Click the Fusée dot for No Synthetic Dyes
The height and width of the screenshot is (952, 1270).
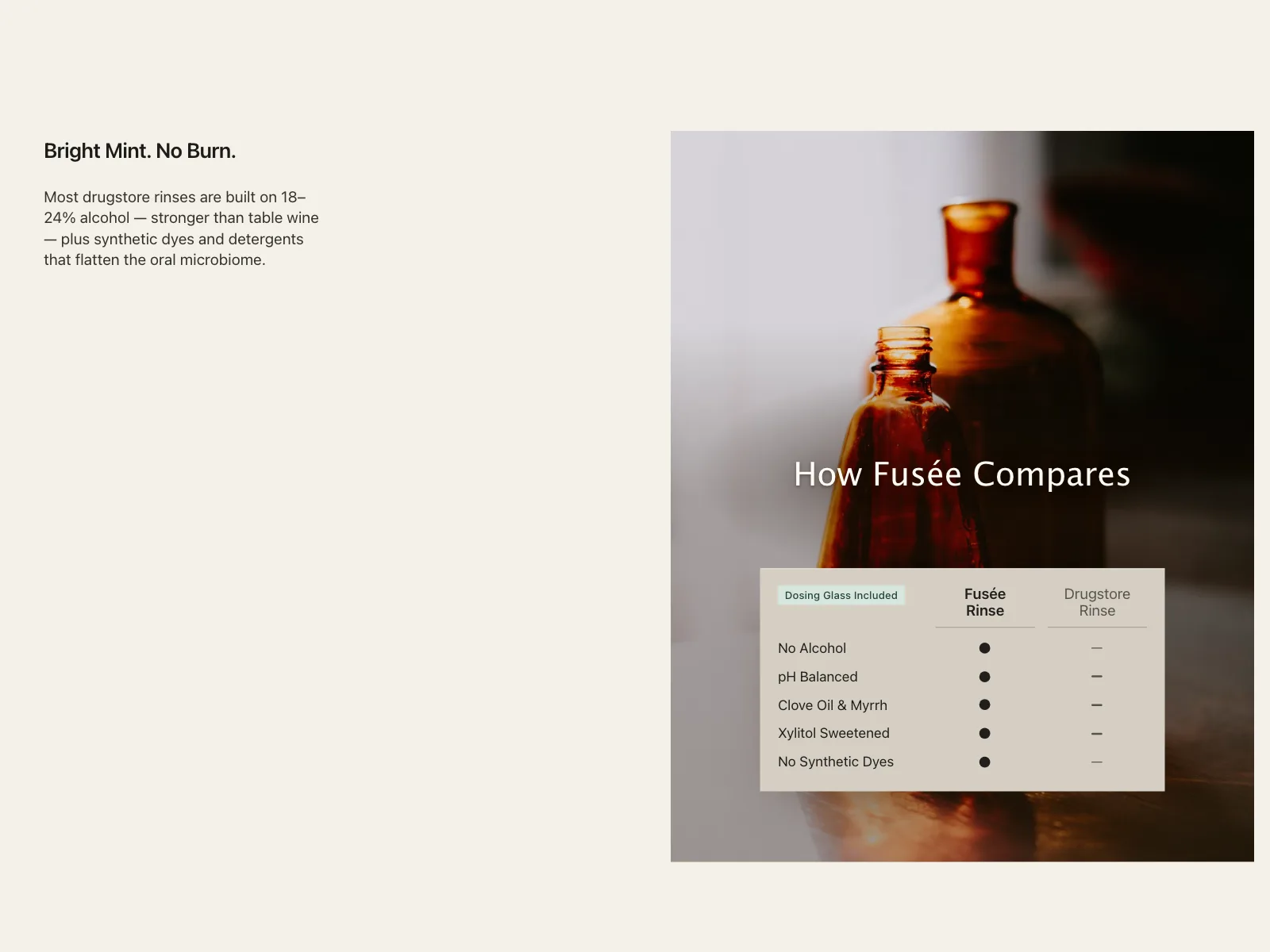click(x=984, y=762)
